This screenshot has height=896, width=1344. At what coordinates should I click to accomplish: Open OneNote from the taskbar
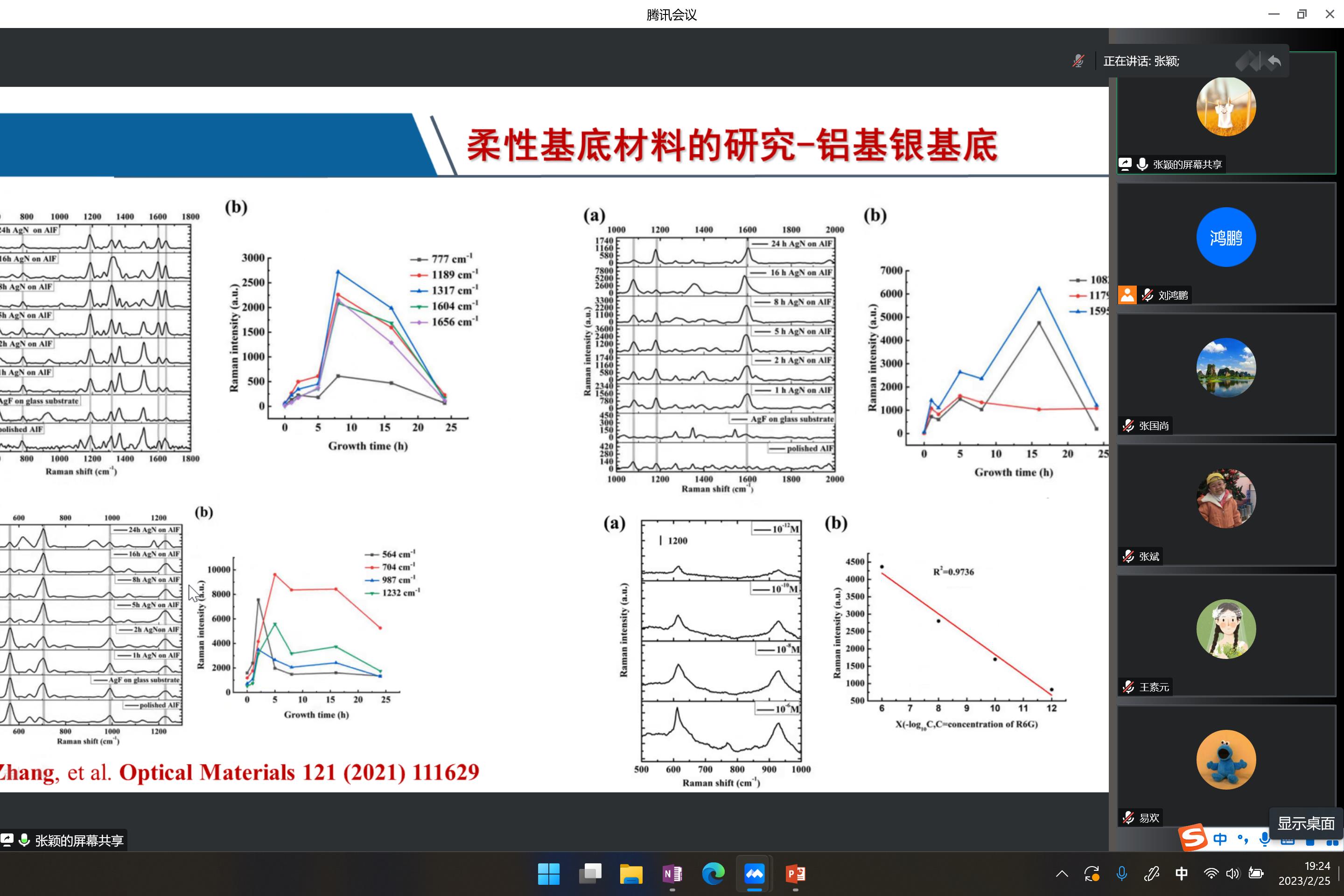point(672,874)
